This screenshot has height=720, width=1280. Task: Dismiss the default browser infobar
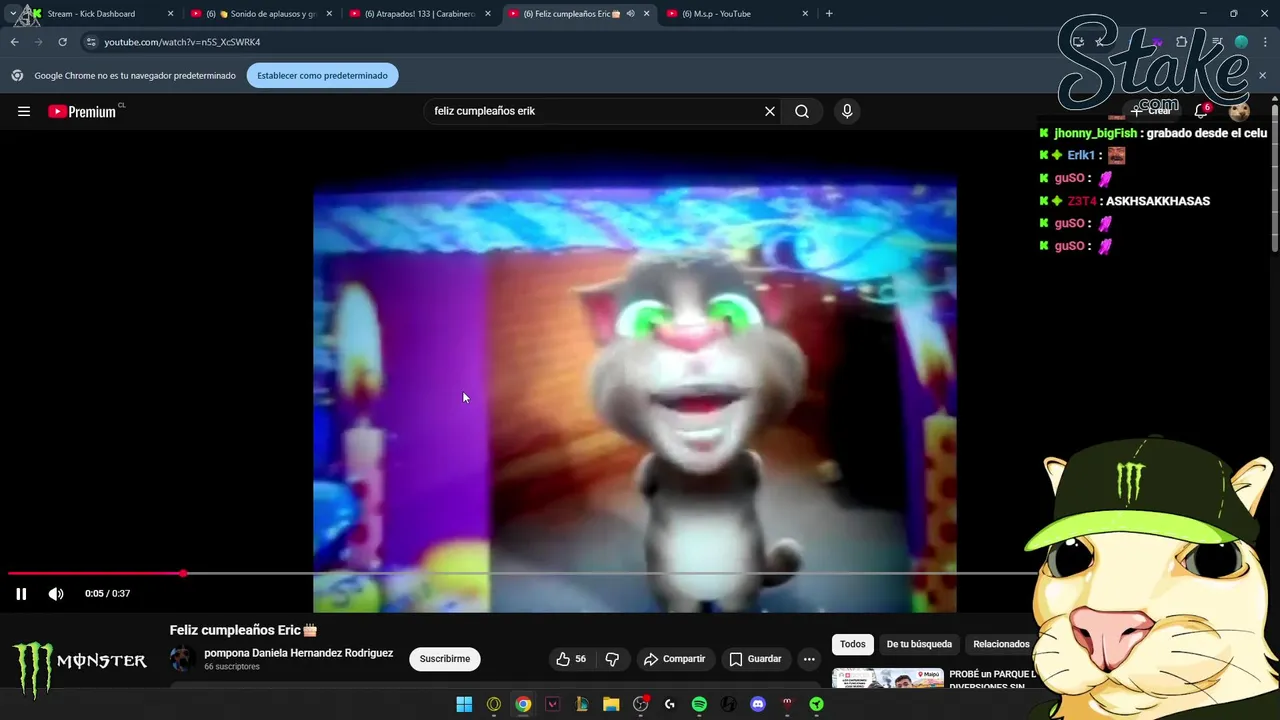[x=1262, y=76]
